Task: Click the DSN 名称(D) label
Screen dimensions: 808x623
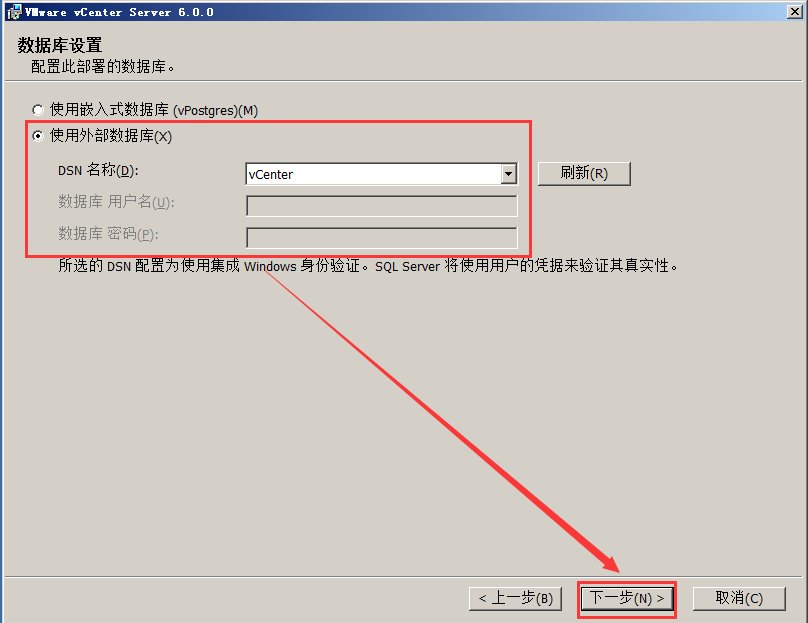Action: point(98,170)
